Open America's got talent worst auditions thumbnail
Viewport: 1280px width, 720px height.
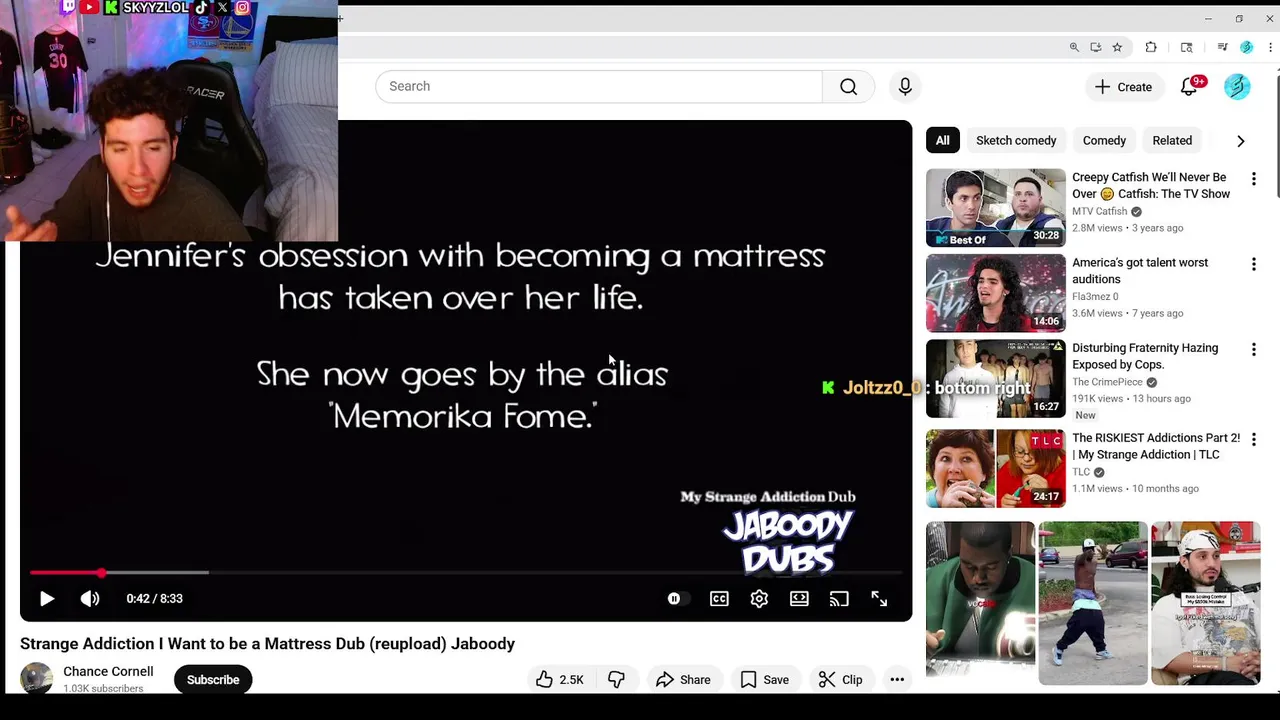[x=996, y=293]
